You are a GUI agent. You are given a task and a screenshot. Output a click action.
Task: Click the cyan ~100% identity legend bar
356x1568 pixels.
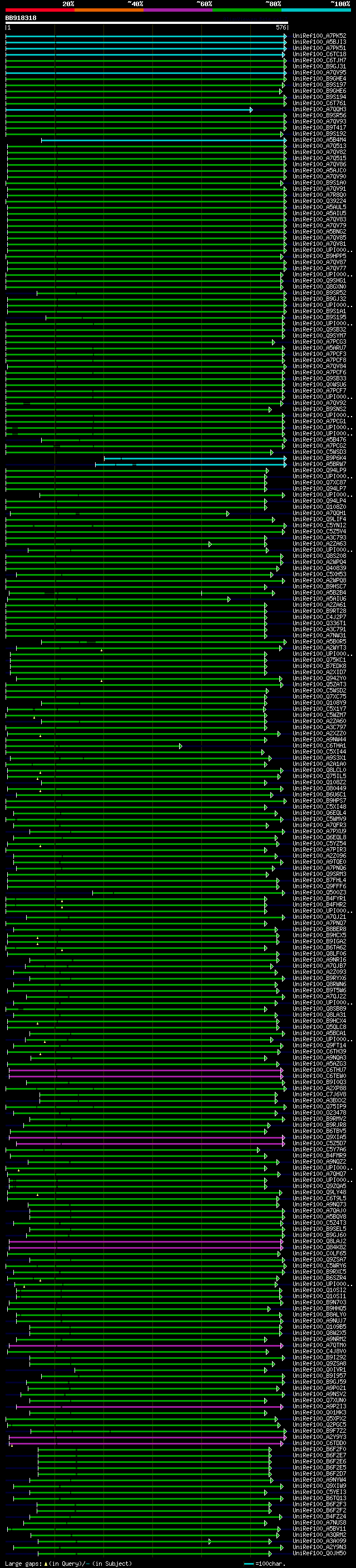pyautogui.click(x=316, y=10)
